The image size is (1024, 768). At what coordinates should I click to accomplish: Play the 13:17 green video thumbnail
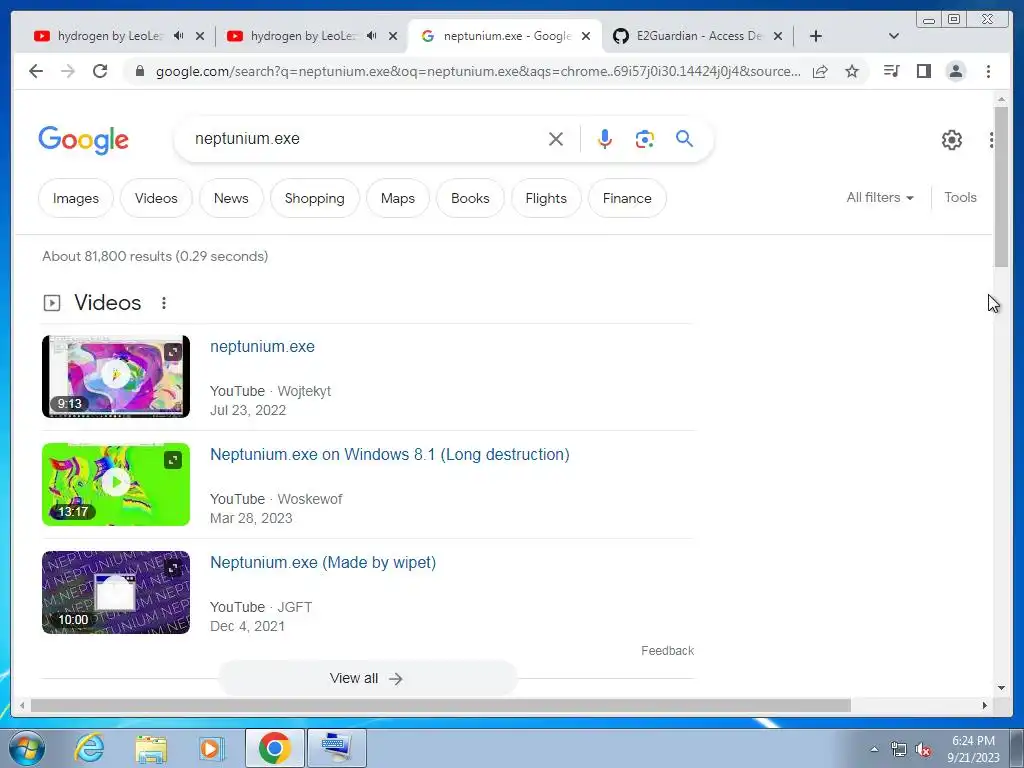pos(116,484)
